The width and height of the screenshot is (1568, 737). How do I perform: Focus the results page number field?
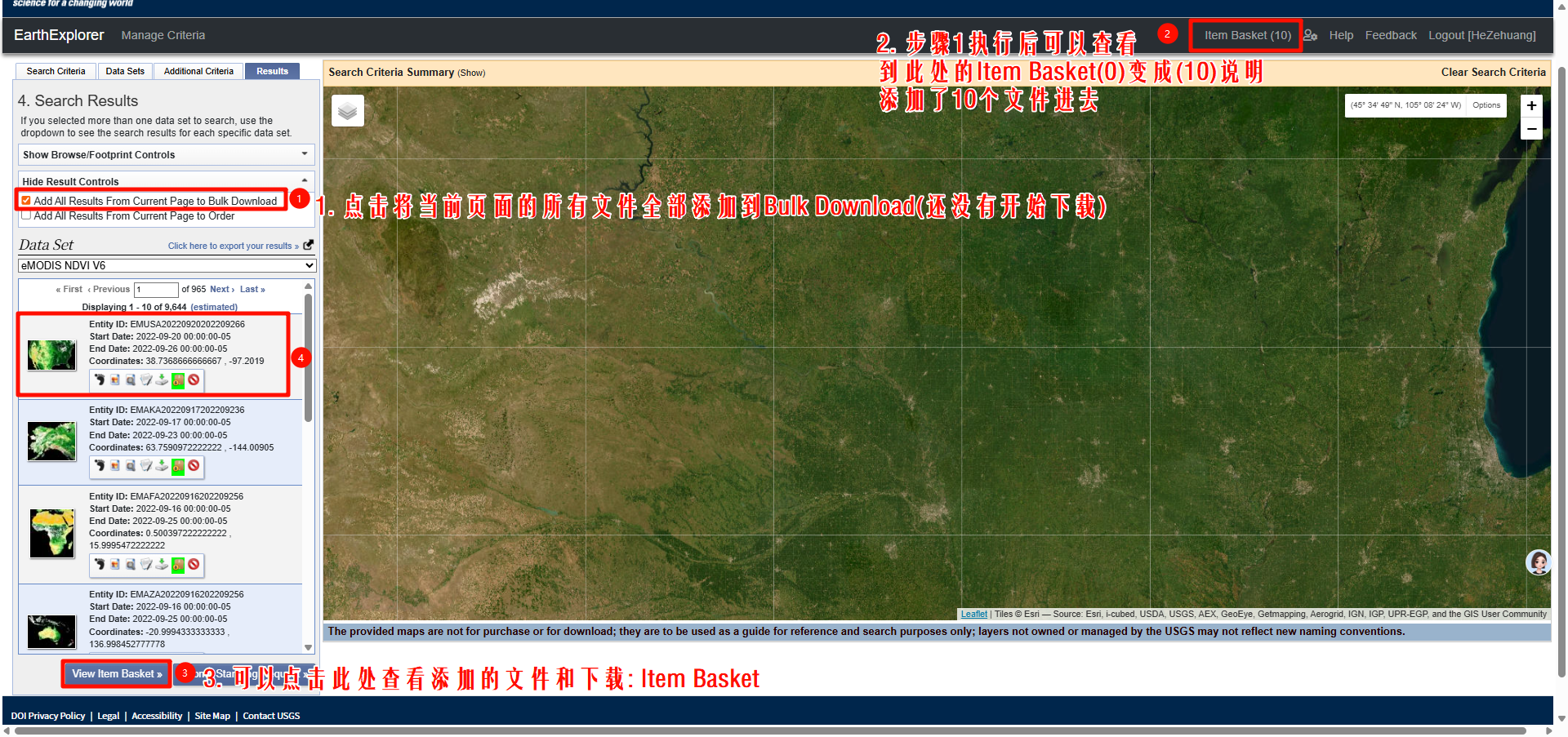click(156, 290)
